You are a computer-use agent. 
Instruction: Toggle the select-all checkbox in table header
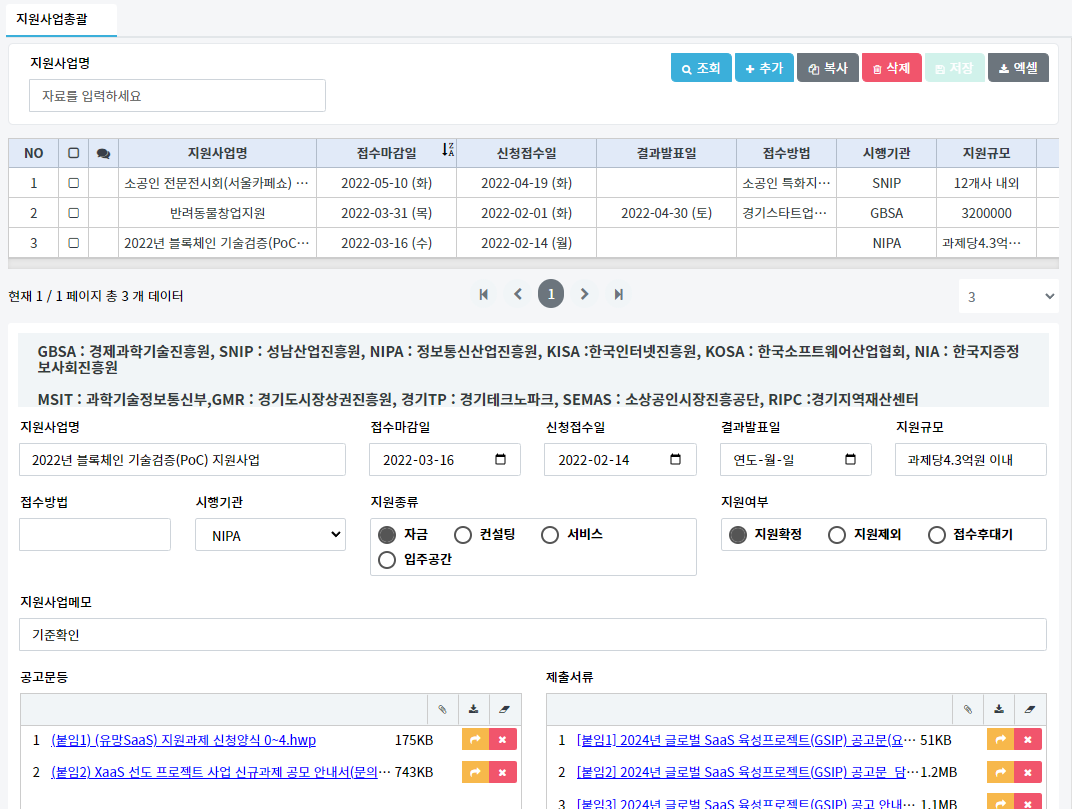[x=73, y=153]
